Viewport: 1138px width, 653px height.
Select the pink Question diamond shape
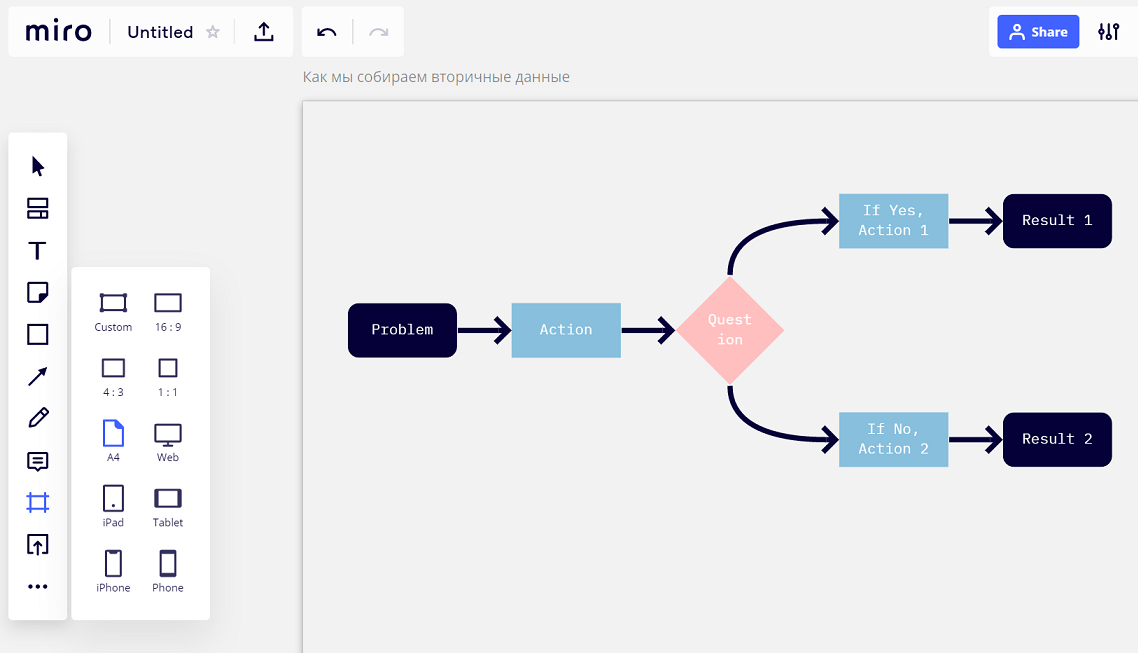click(x=730, y=330)
